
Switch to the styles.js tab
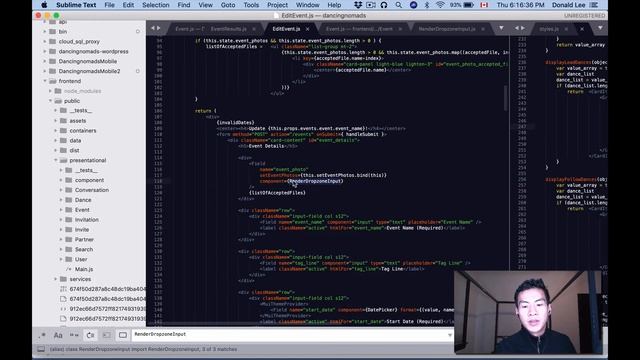pyautogui.click(x=549, y=29)
